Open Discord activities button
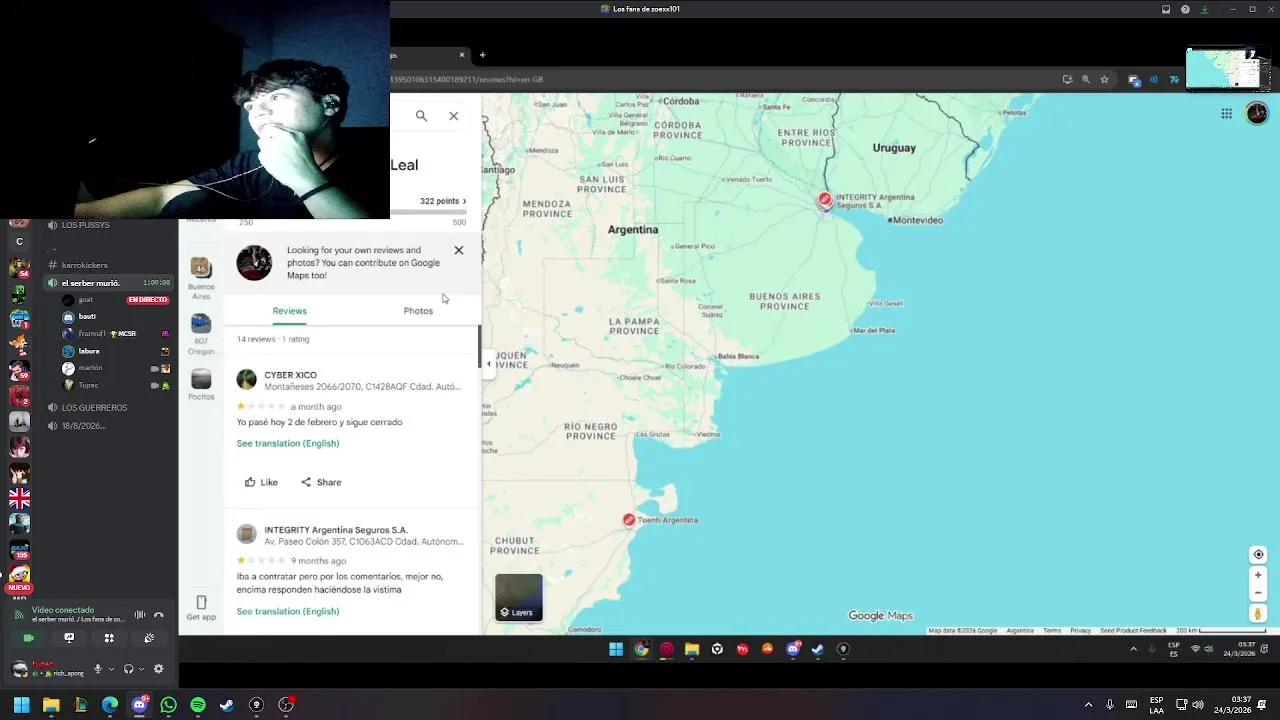 tap(109, 638)
